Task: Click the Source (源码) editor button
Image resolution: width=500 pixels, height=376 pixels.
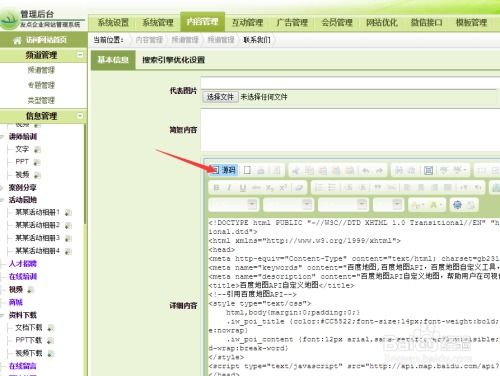Action: click(x=223, y=170)
